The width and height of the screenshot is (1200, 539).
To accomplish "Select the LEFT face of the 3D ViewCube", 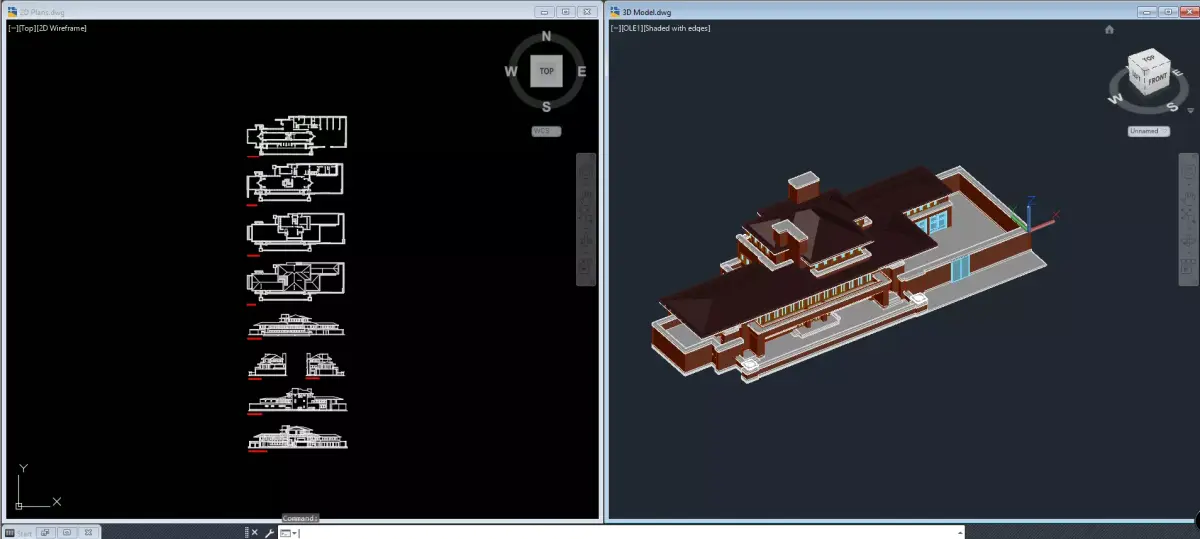I will pyautogui.click(x=1135, y=76).
